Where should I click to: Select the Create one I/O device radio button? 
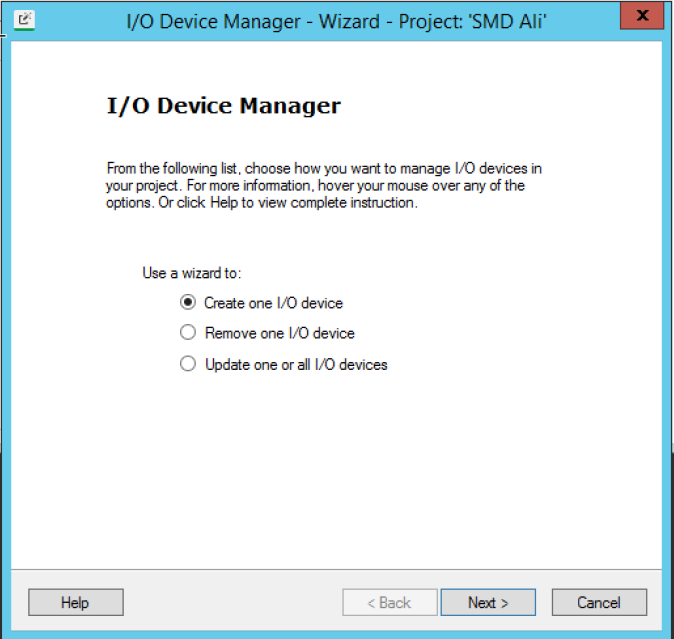[188, 302]
